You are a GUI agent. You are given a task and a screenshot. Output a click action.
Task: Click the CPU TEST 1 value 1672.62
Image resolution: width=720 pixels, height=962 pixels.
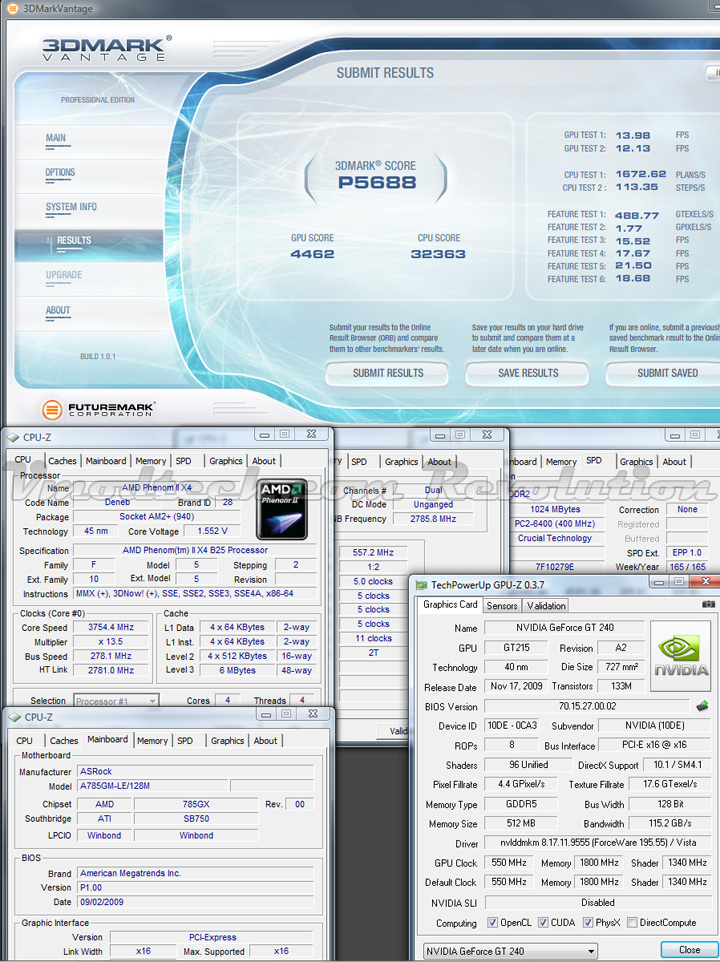(x=641, y=174)
